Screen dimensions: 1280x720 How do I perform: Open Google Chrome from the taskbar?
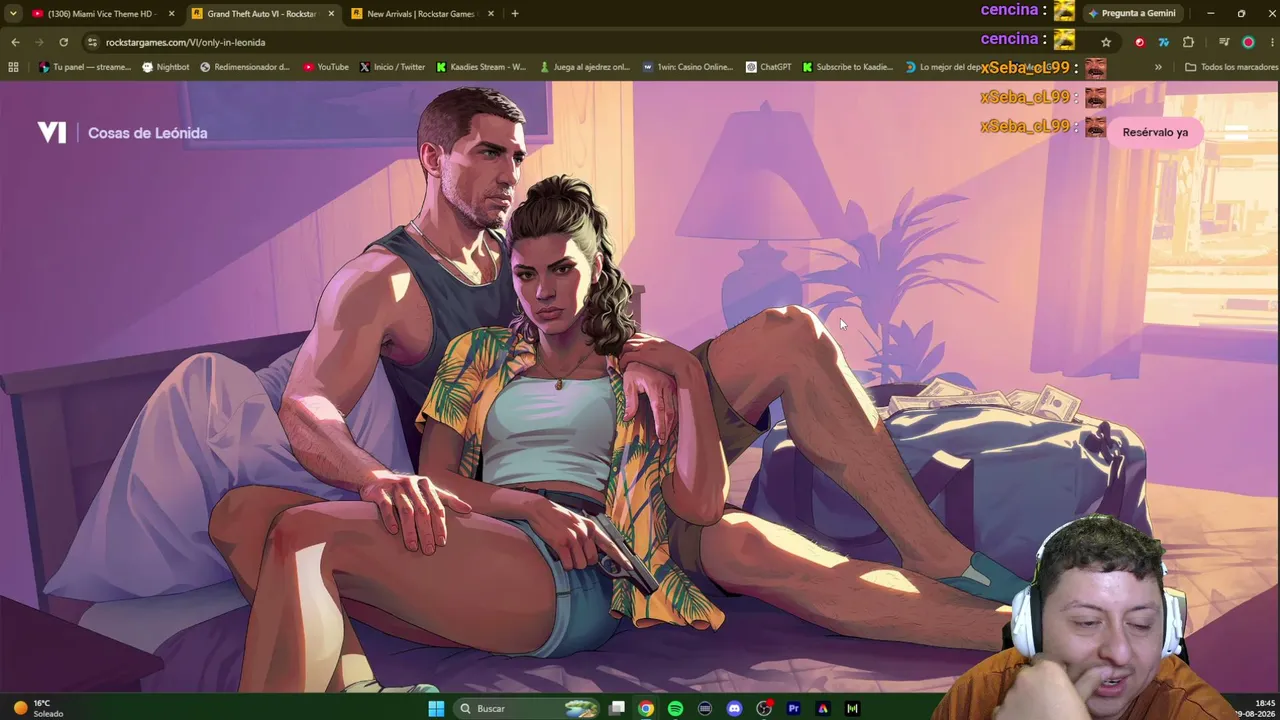[646, 708]
